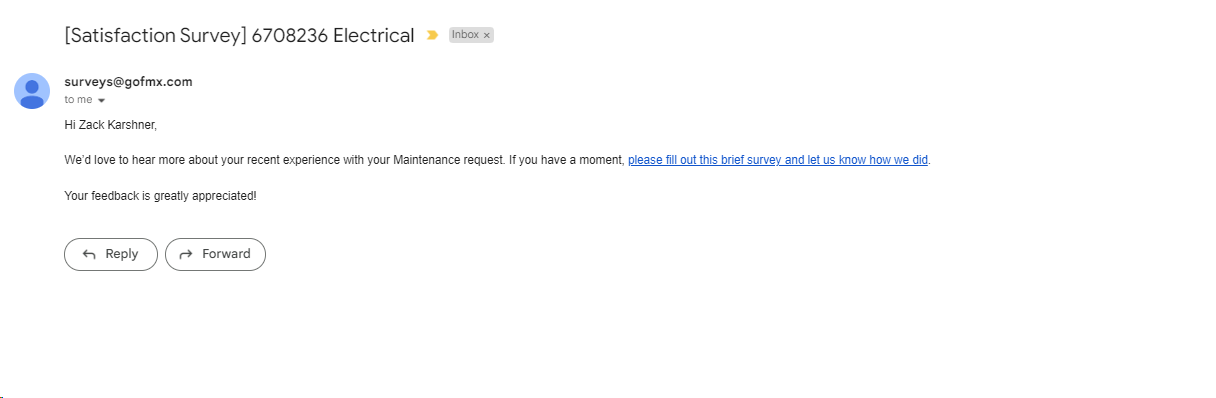Click "Your feedback is greatly appreciated!" line

[x=160, y=196]
